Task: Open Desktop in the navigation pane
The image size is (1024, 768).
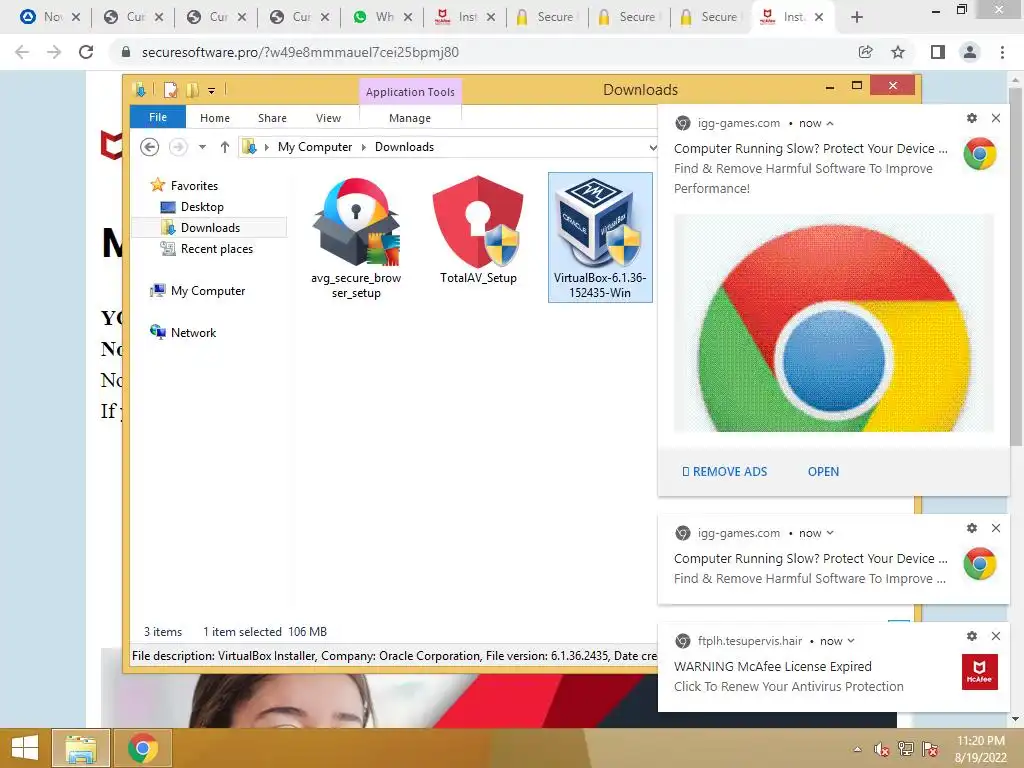Action: (202, 207)
